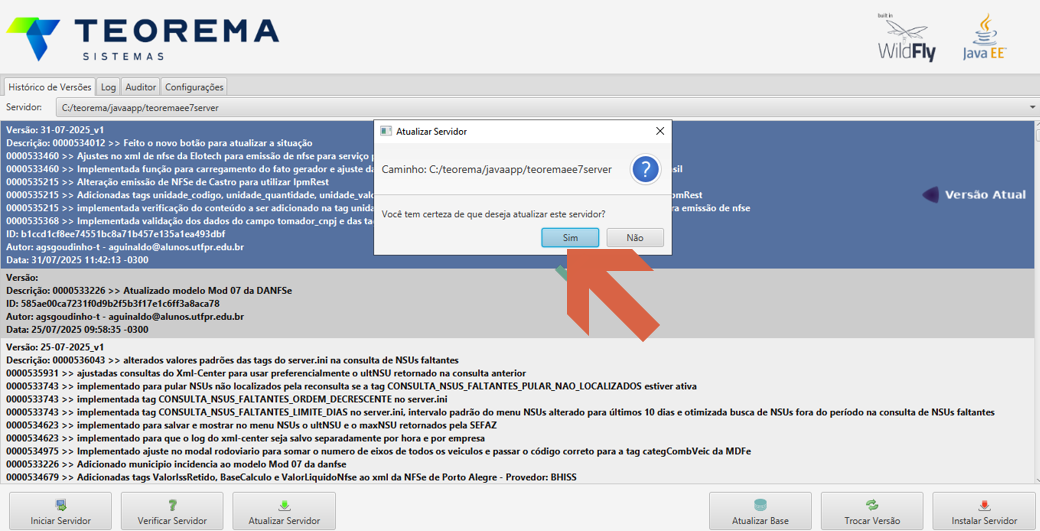Click the Verificar Servidor question mark icon
1040x531 pixels.
pos(172,505)
